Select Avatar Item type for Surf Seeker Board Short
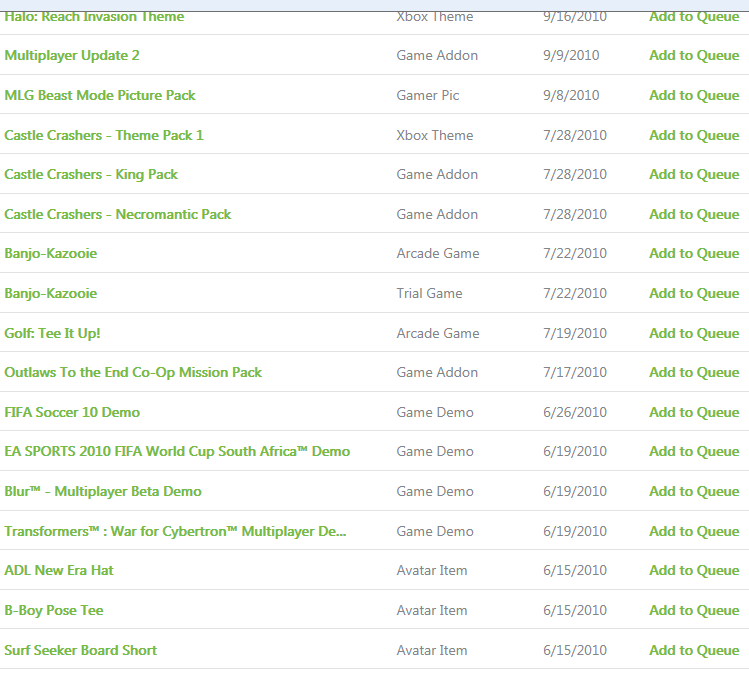The height and width of the screenshot is (673, 749). (x=432, y=650)
